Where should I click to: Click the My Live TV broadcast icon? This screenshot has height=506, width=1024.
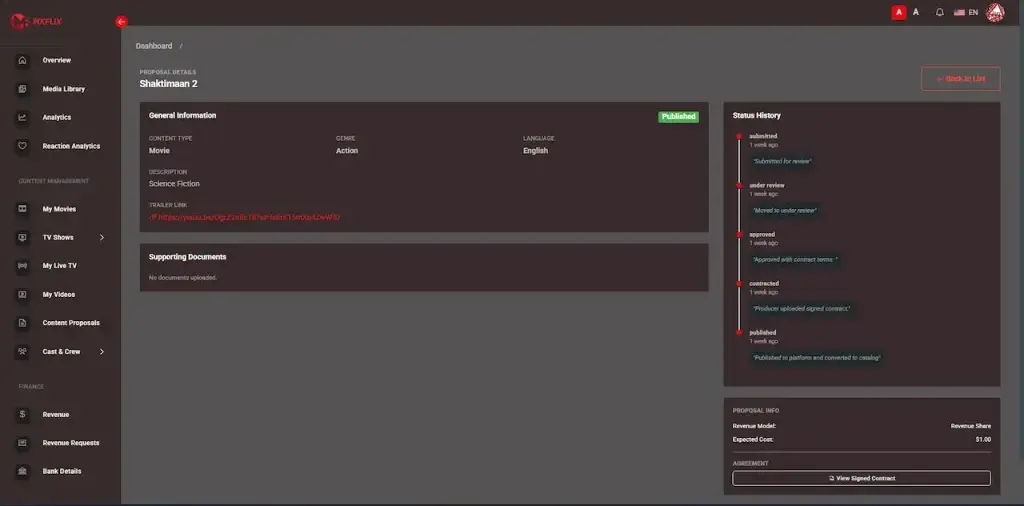pos(22,266)
